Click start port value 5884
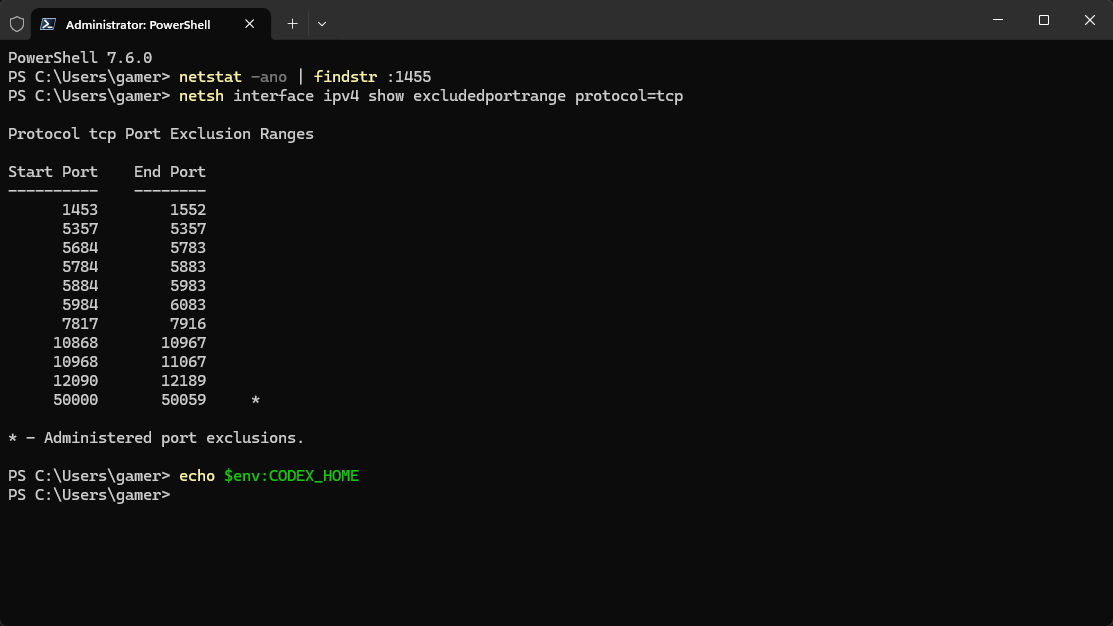The image size is (1113, 626). click(x=80, y=286)
